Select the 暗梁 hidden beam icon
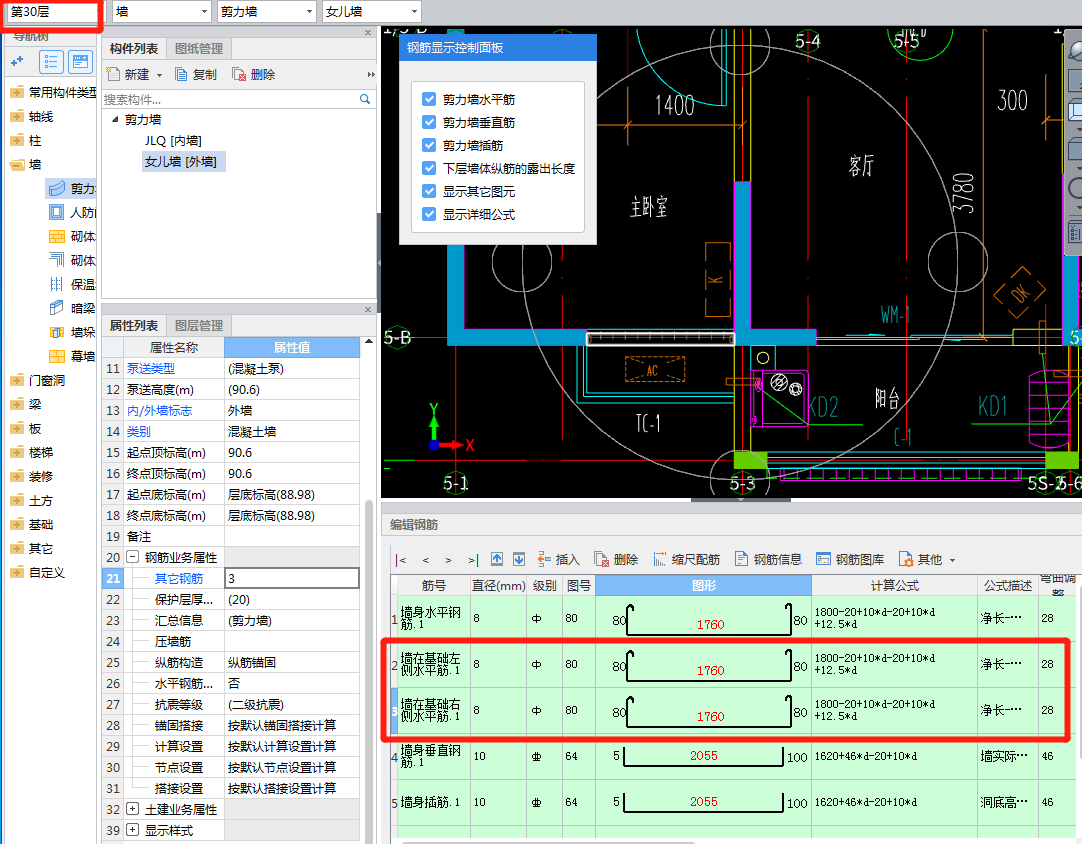Viewport: 1082px width, 844px height. click(57, 308)
